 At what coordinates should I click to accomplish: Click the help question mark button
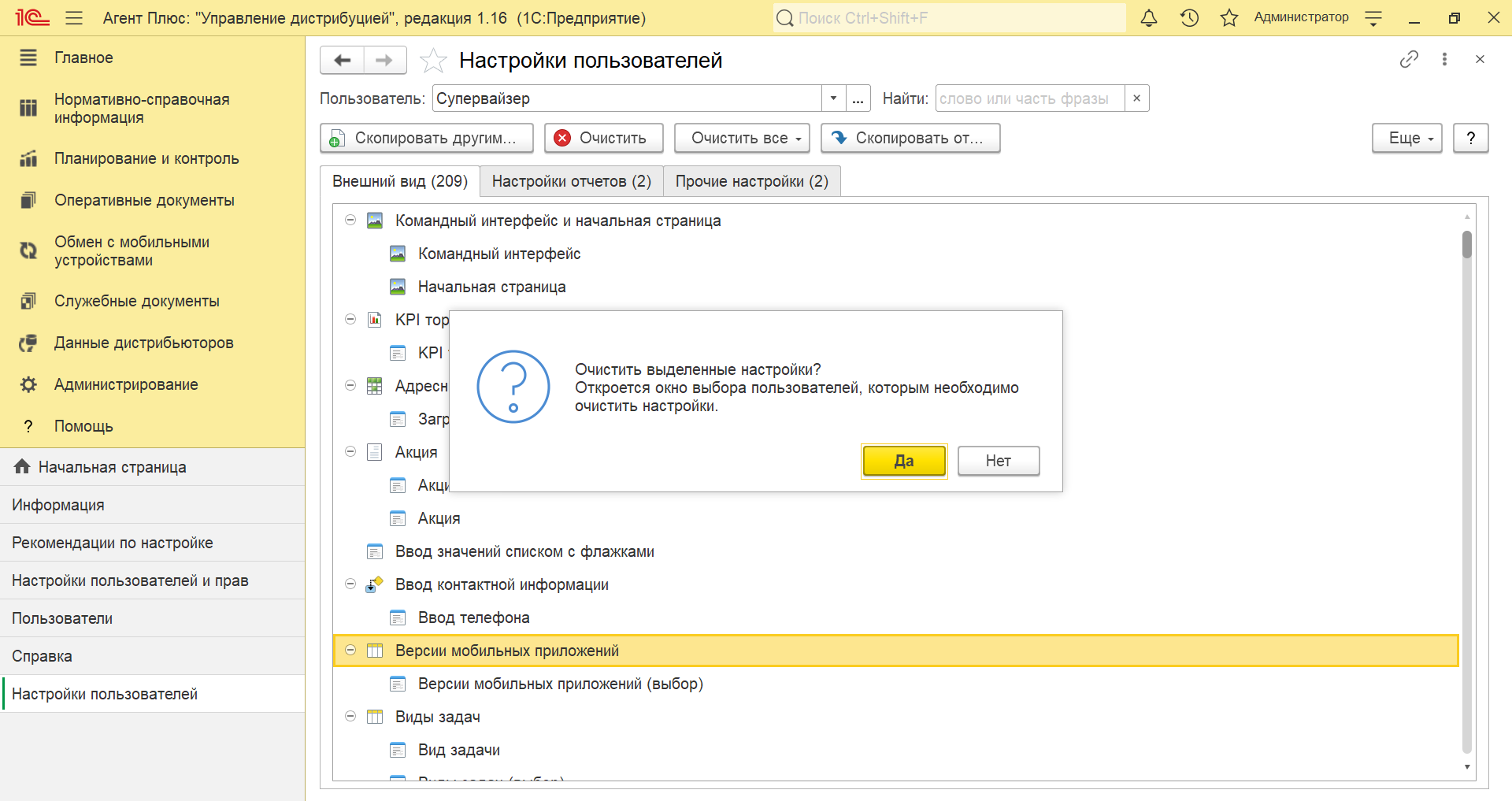coord(1470,138)
